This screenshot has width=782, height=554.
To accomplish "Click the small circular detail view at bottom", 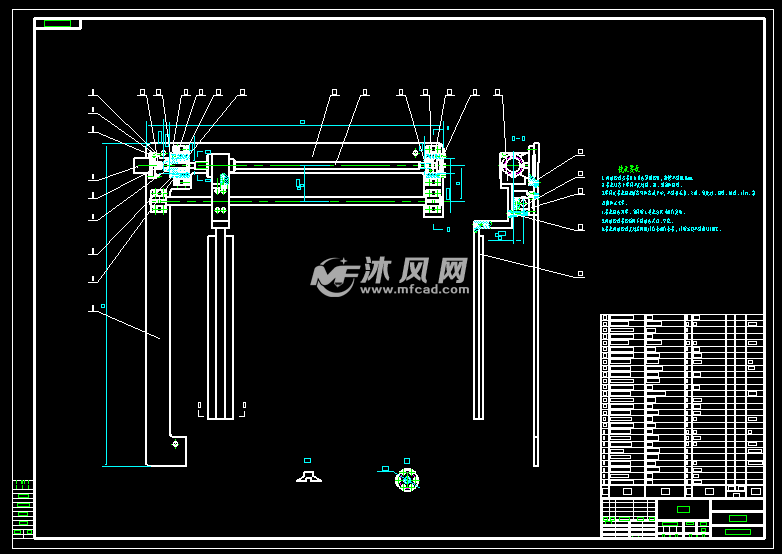I will [x=407, y=480].
